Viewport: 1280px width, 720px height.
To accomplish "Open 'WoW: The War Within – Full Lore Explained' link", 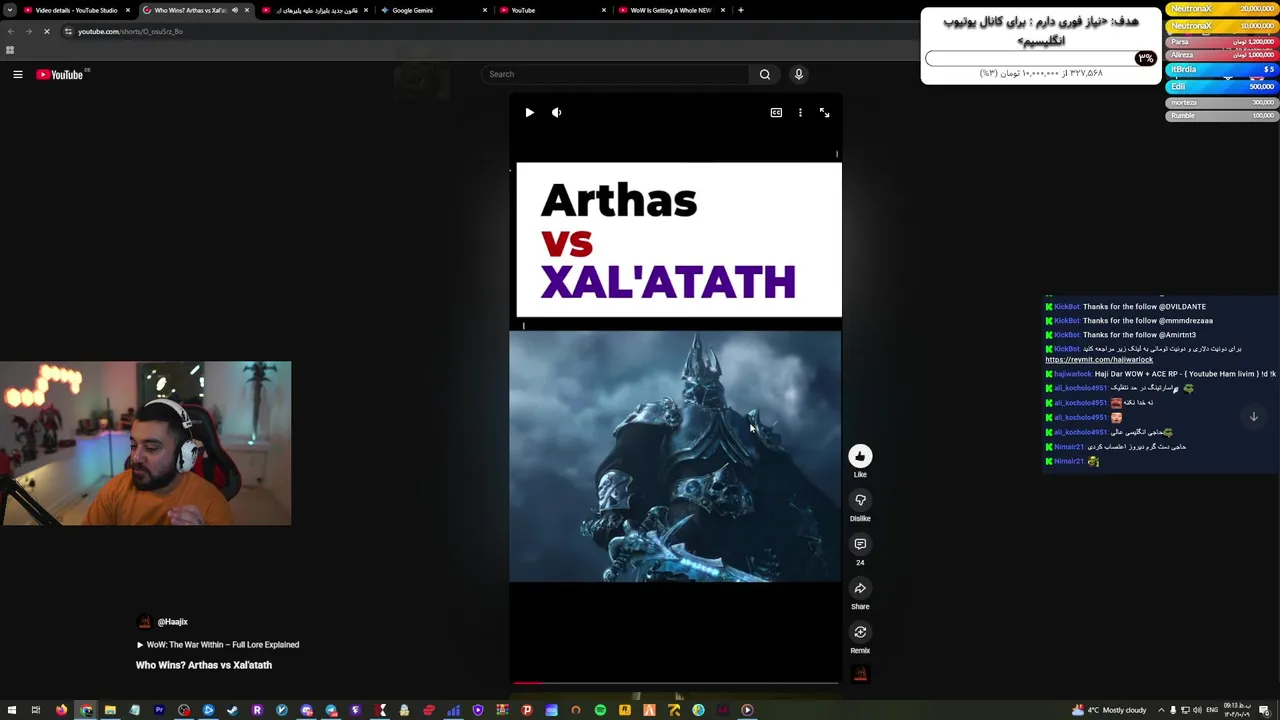I will coord(218,645).
